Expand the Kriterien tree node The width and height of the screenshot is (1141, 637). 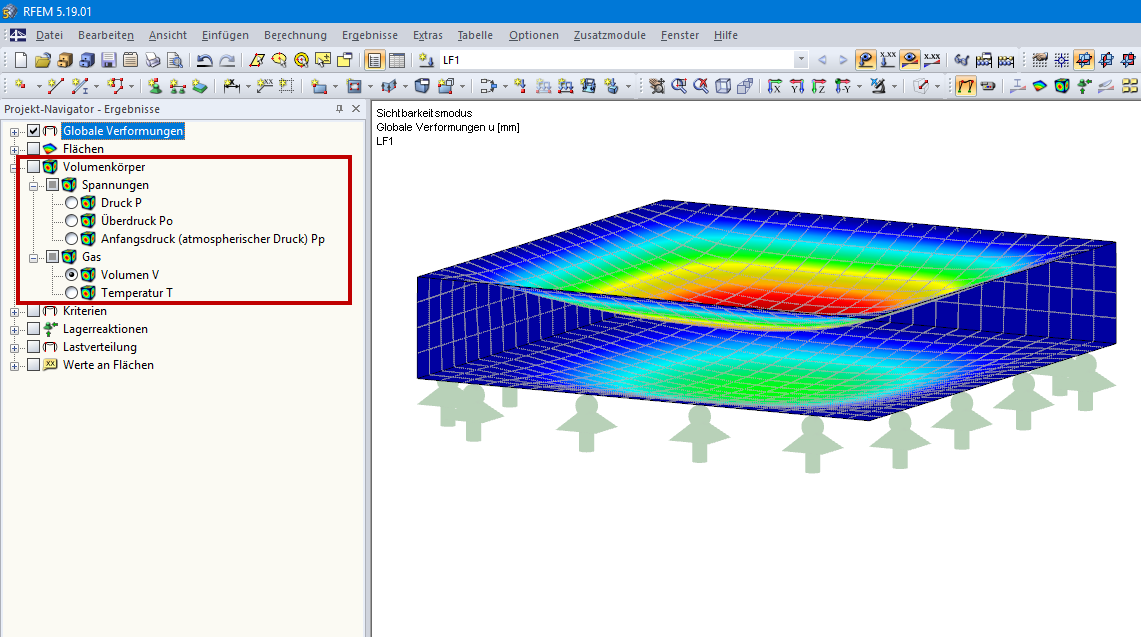click(x=14, y=312)
